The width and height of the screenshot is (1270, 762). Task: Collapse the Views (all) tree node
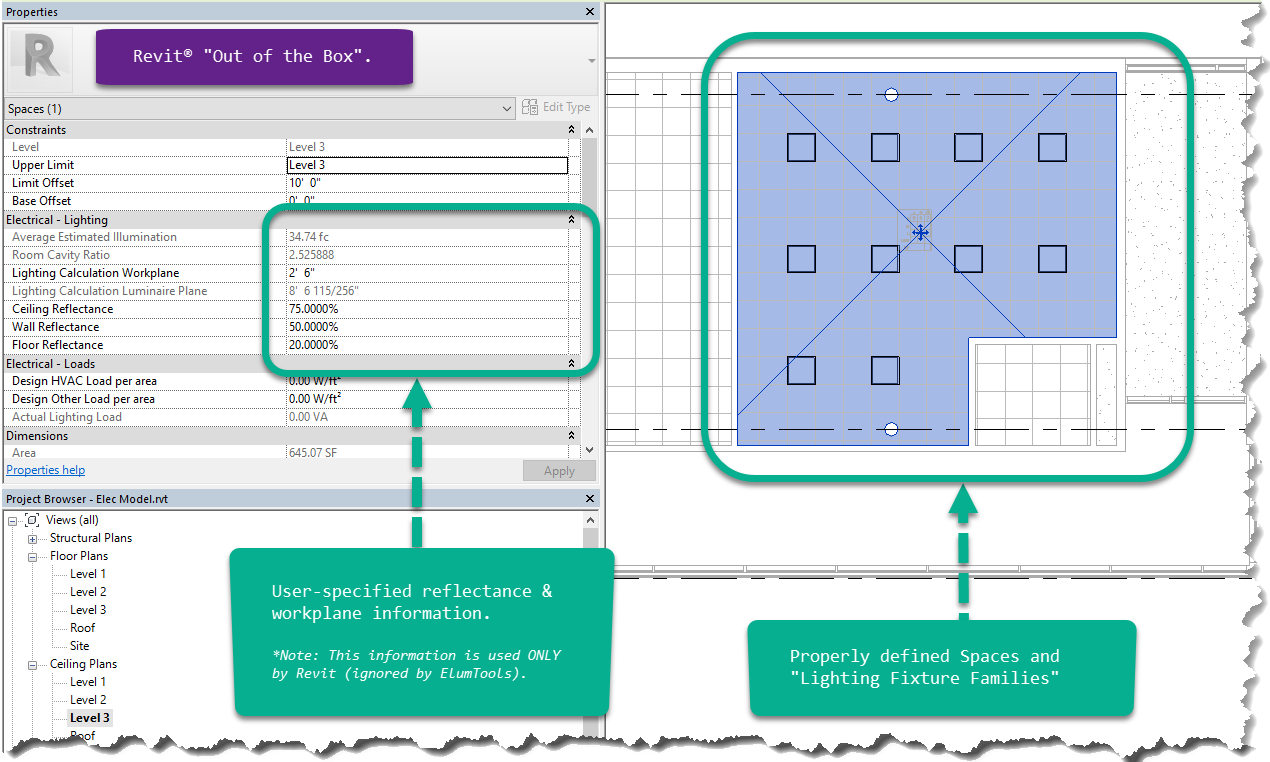pos(12,520)
